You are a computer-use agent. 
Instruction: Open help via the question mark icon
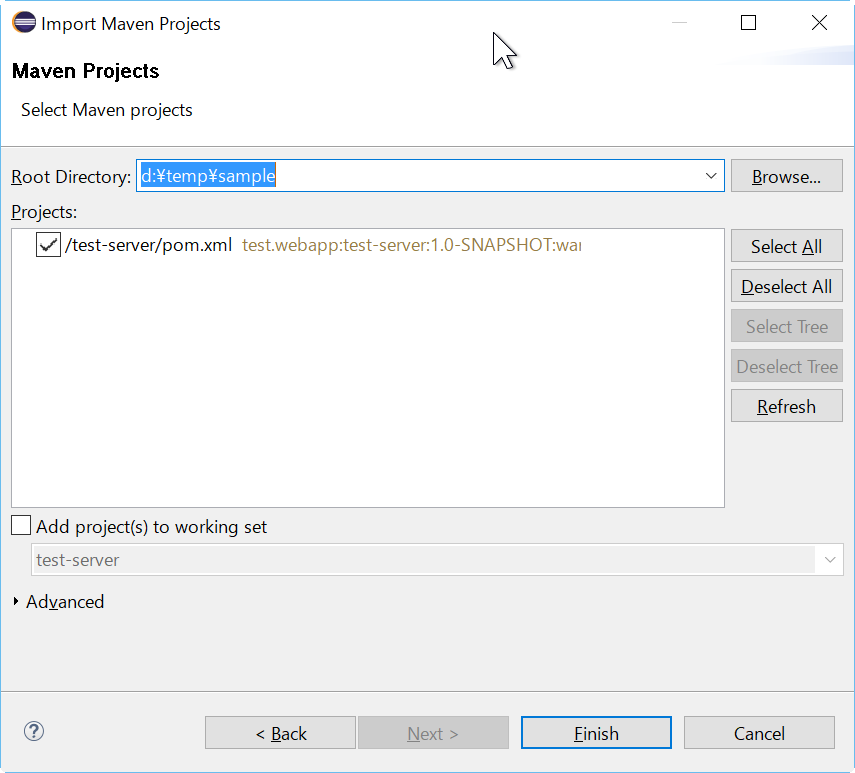(x=33, y=731)
